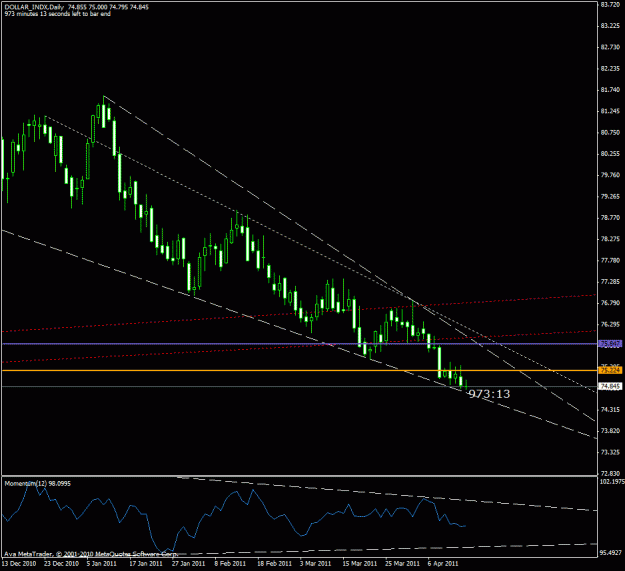Click the 80.255 price axis label

pos(610,153)
